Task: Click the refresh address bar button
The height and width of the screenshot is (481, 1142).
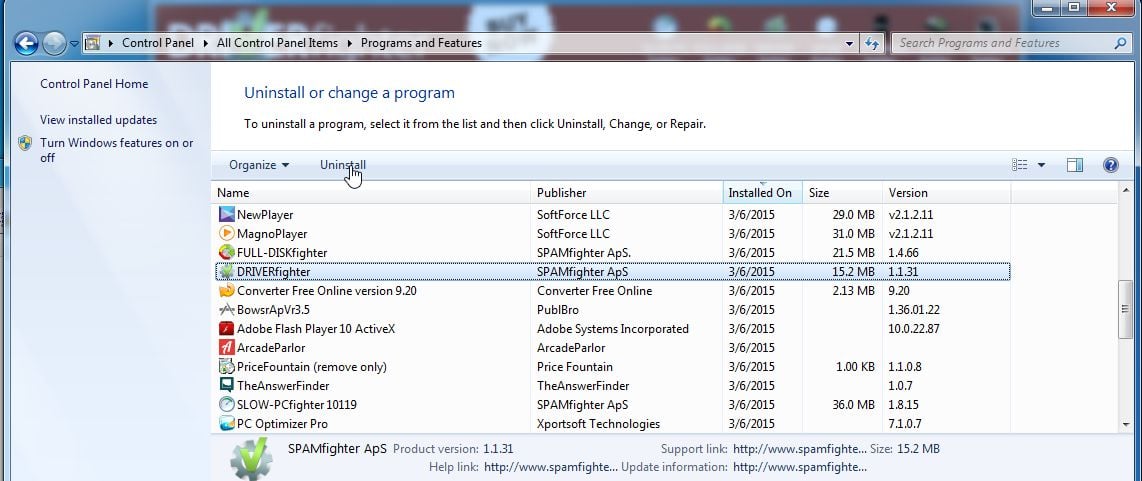Action: (x=872, y=44)
